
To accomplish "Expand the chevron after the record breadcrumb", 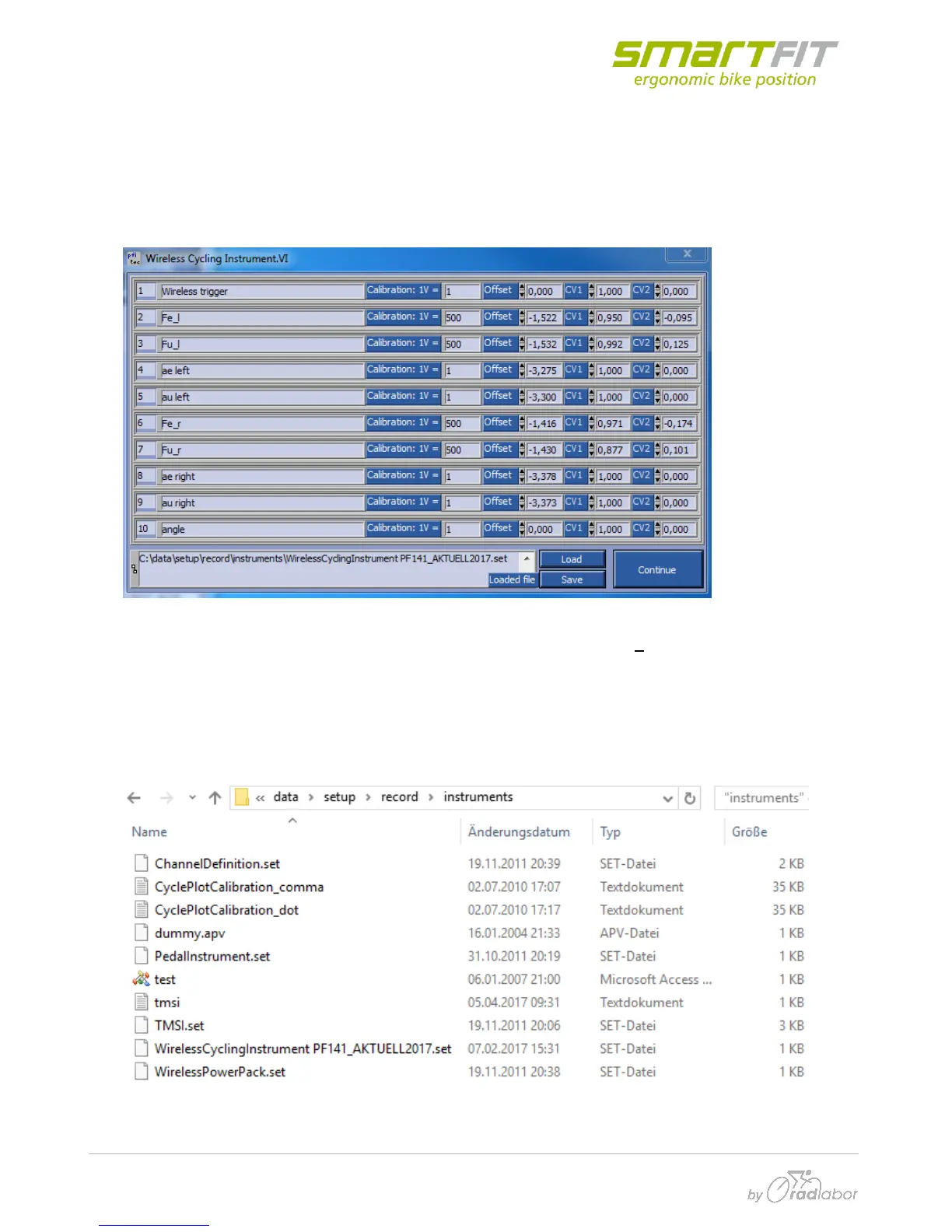I will (x=431, y=797).
